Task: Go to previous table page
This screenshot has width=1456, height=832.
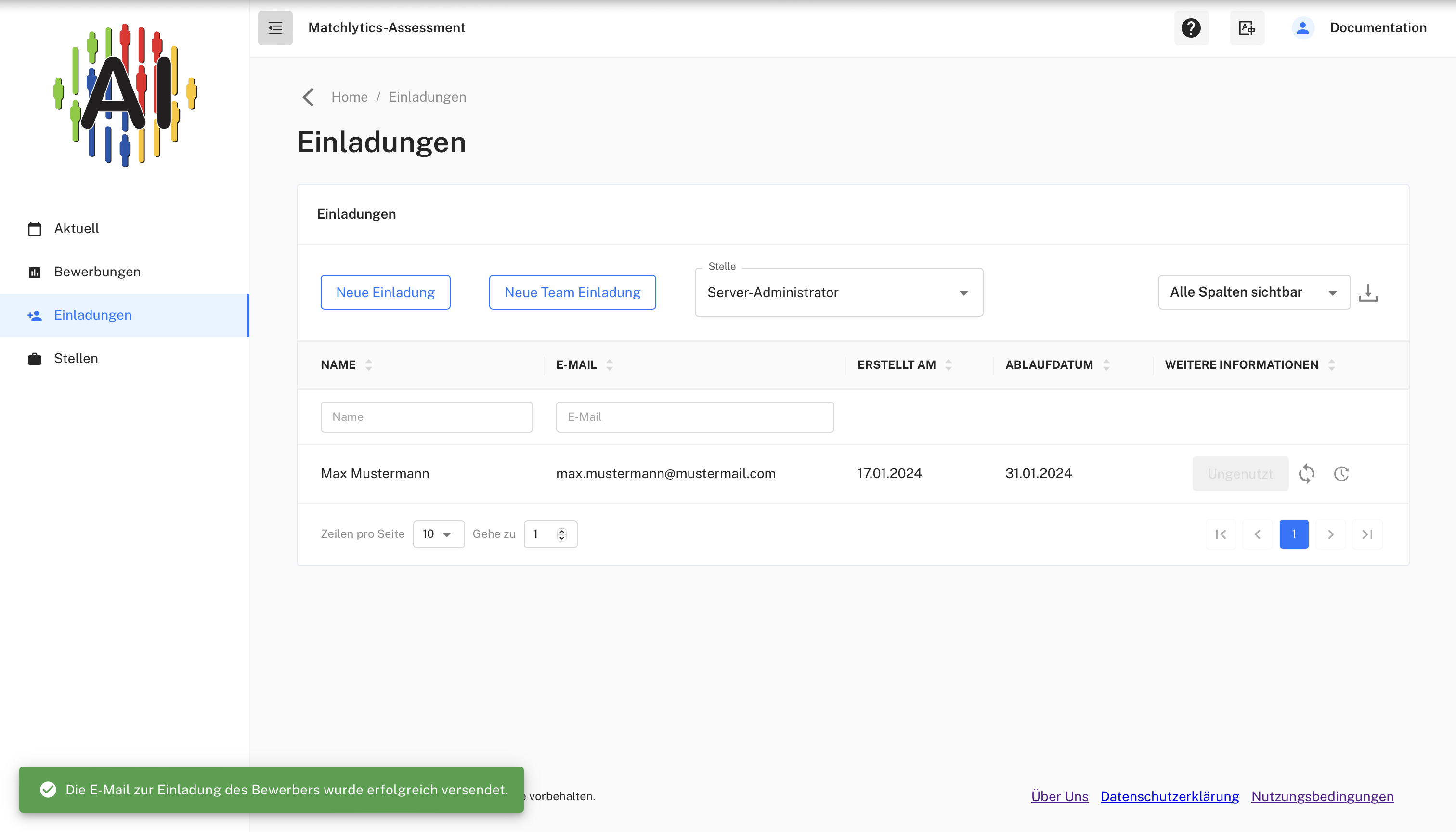Action: pyautogui.click(x=1258, y=534)
